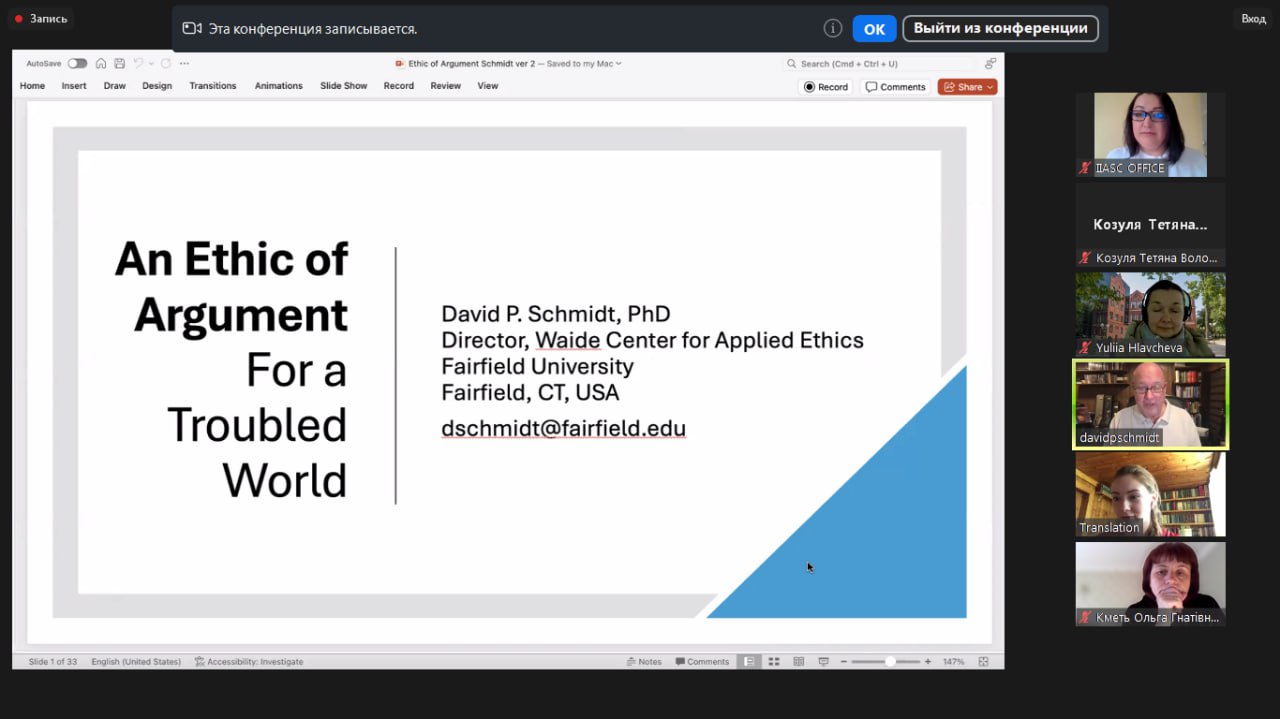
Task: Open the PowerPoint Home icon in title bar
Action: (x=101, y=63)
